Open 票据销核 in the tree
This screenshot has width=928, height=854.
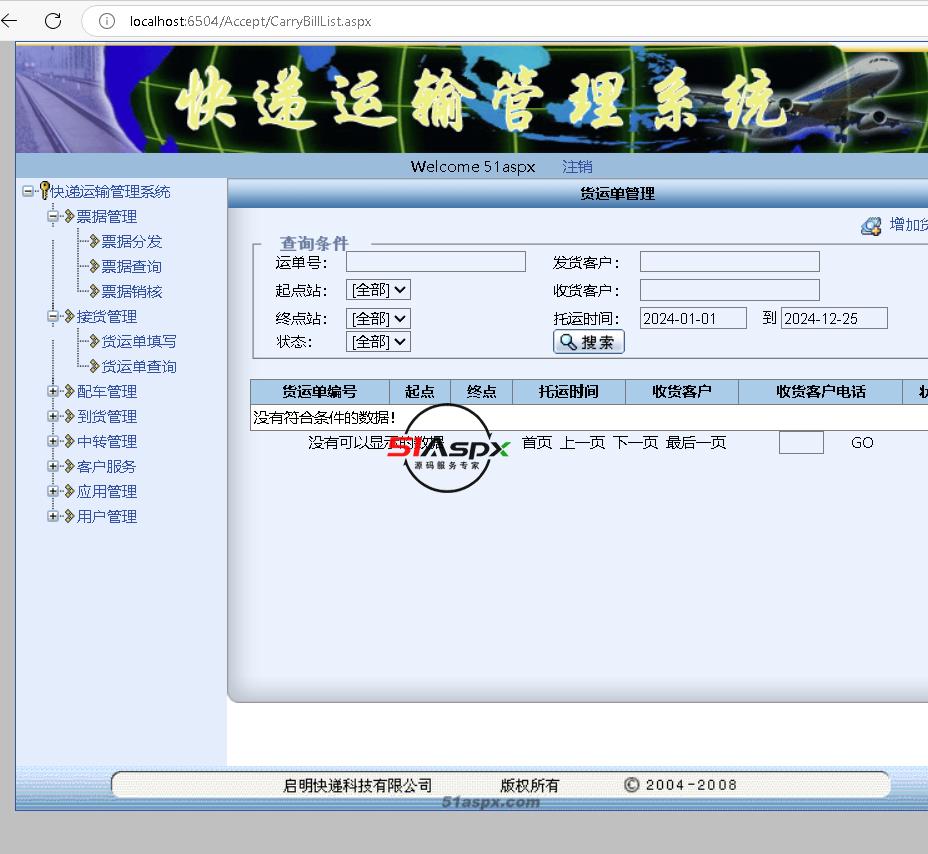131,291
